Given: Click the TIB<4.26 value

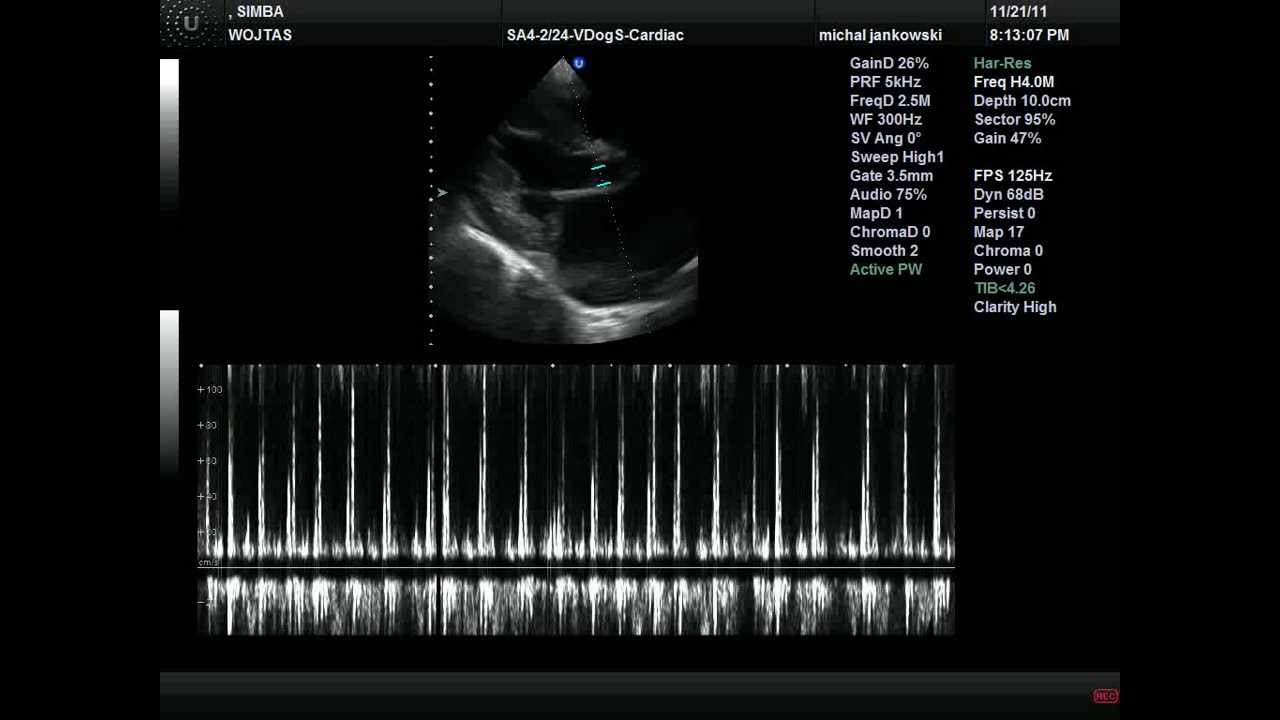Looking at the screenshot, I should (x=1005, y=288).
